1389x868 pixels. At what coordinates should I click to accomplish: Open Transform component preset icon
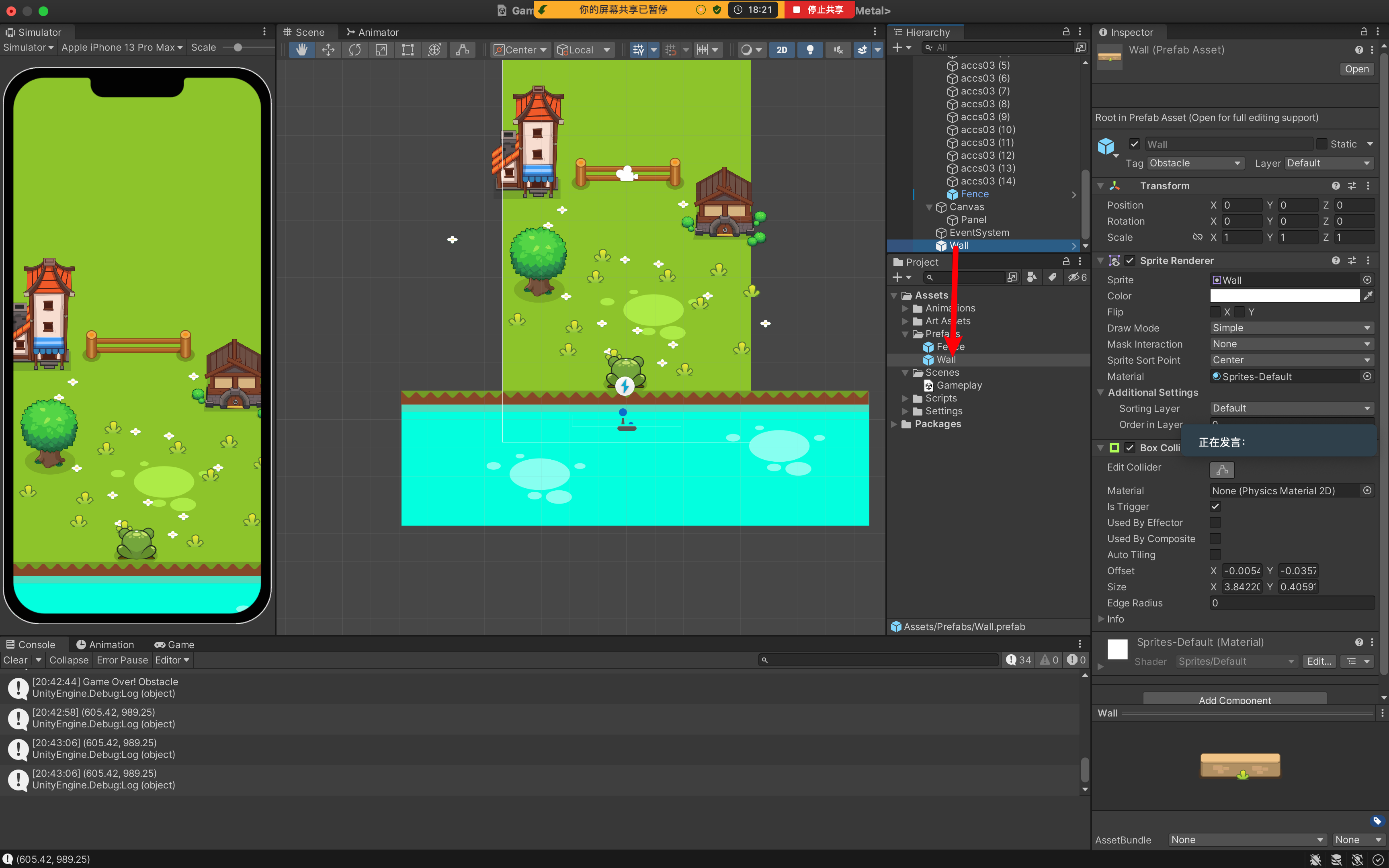pyautogui.click(x=1352, y=185)
